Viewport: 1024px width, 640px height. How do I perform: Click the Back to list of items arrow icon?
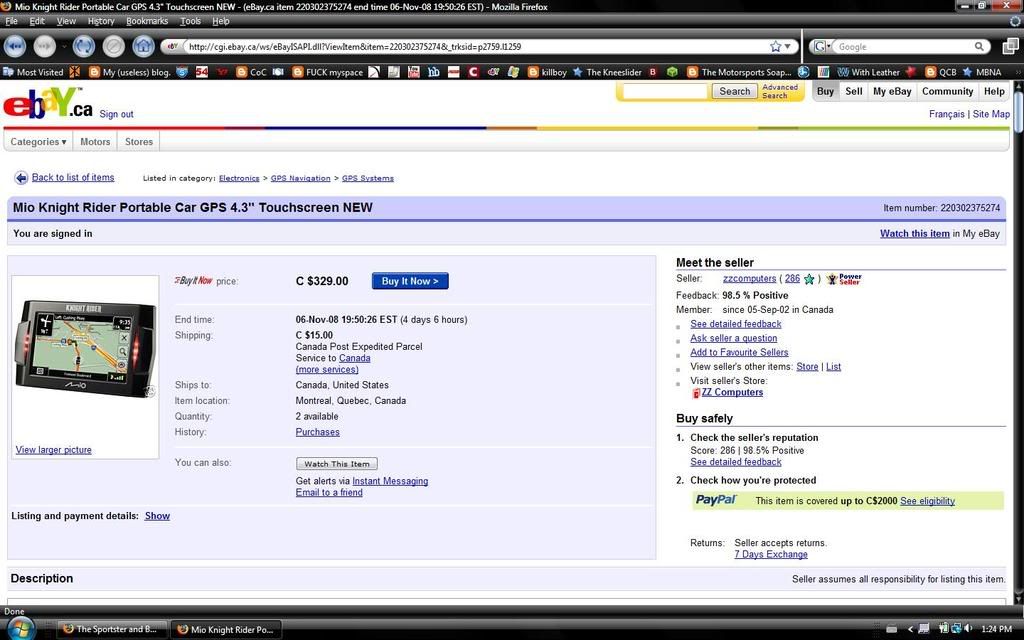(x=21, y=178)
